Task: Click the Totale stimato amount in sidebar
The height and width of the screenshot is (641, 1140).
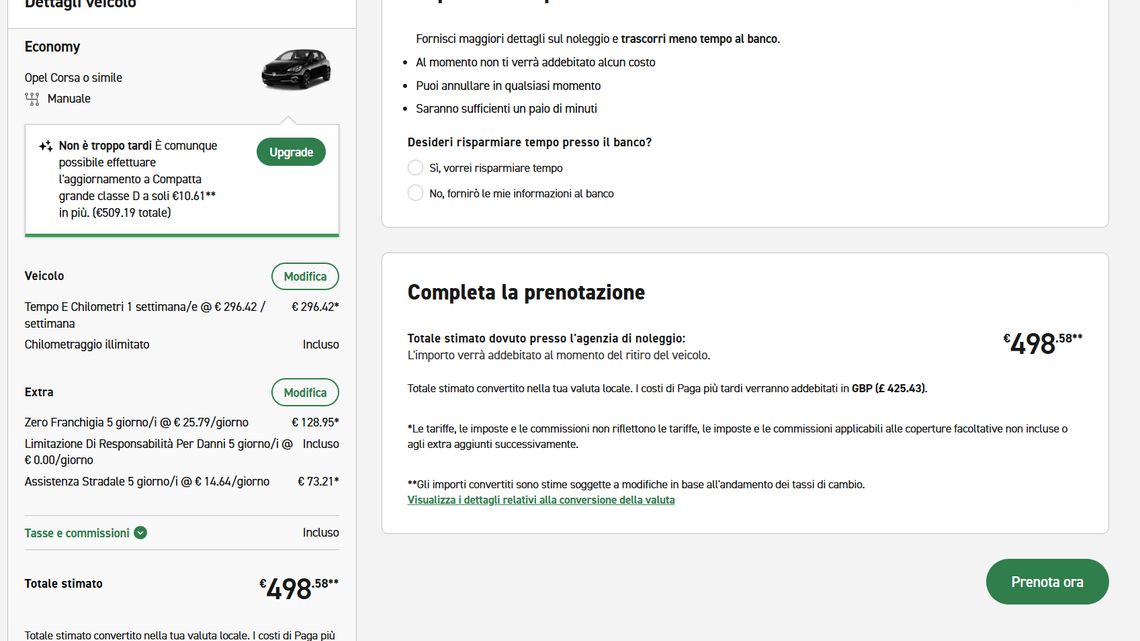Action: point(299,588)
